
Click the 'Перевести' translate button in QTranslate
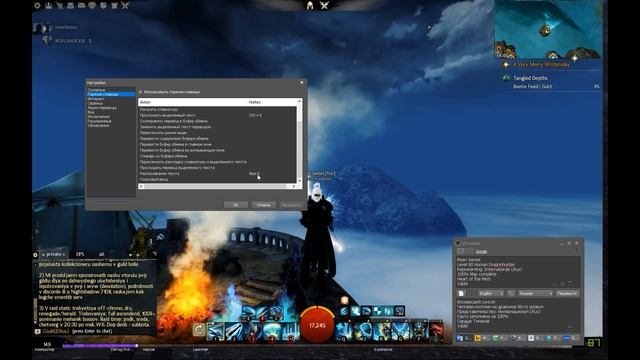[x=567, y=293]
